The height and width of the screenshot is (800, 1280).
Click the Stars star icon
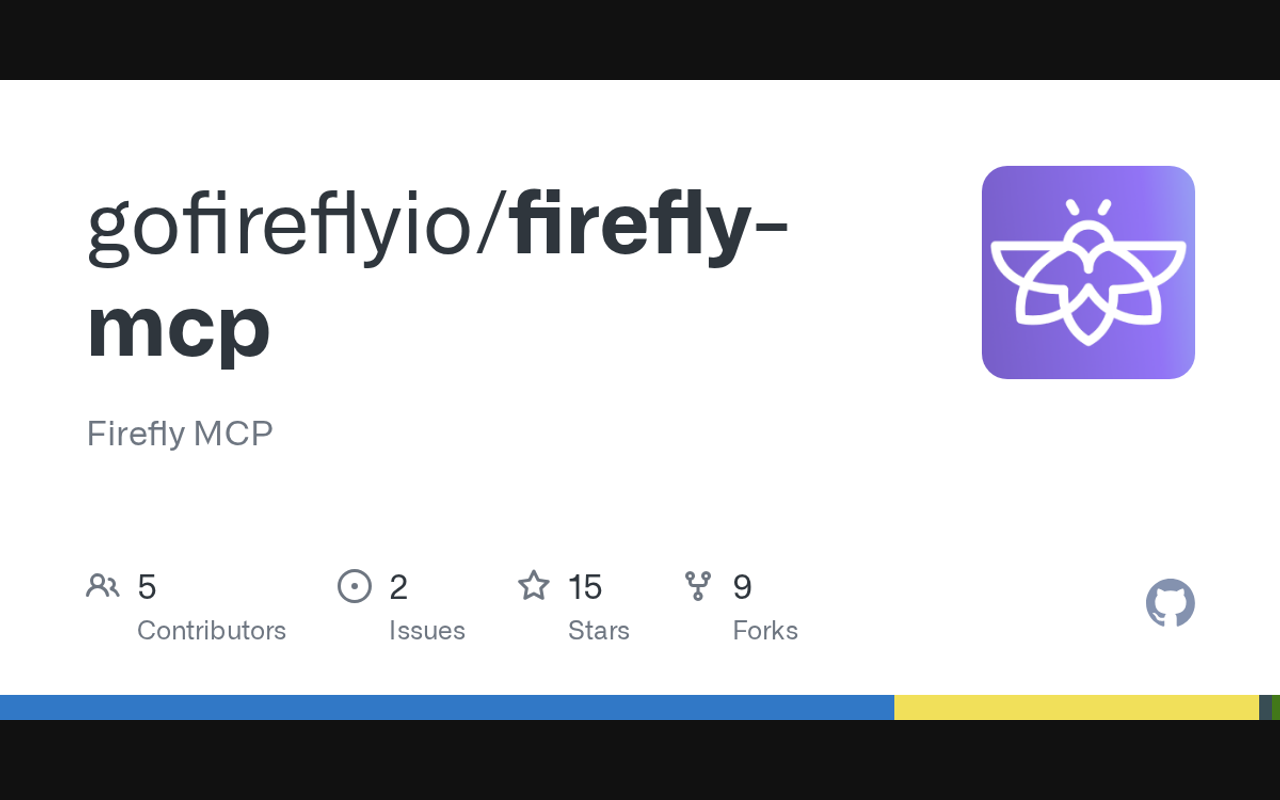(x=534, y=586)
